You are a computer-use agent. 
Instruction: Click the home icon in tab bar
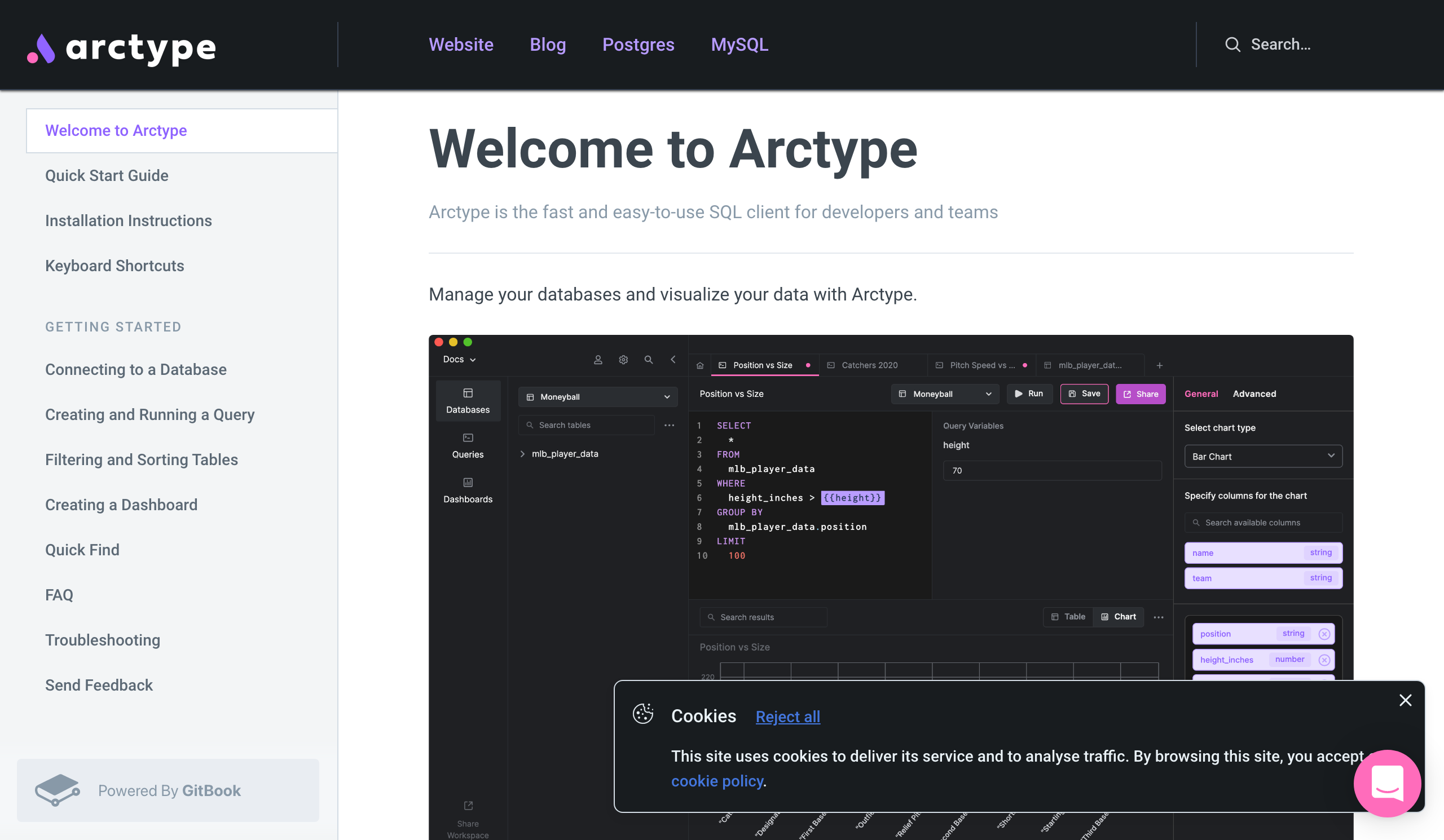click(x=699, y=365)
